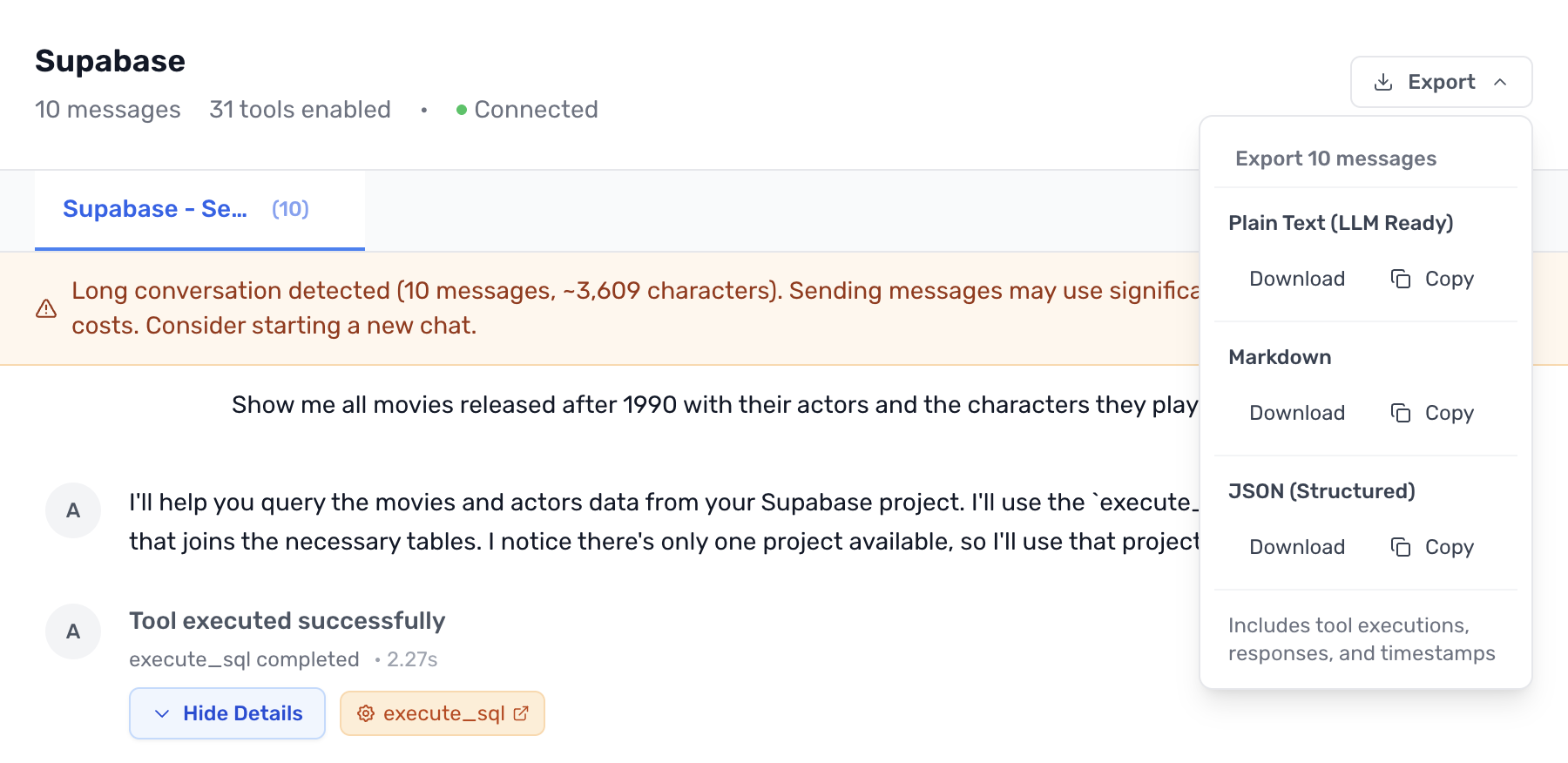Click copy icon for Plain Text export
1568x763 pixels.
(x=1401, y=279)
